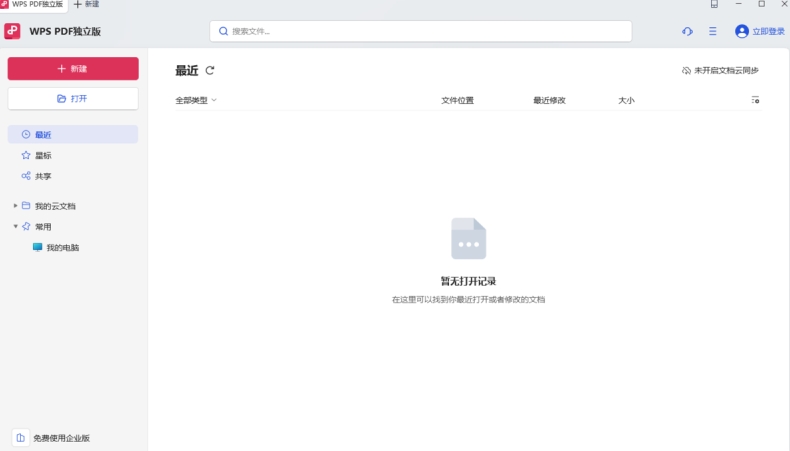Viewport: 790px width, 451px height.
Task: Click the empty document placeholder icon
Action: tap(469, 238)
